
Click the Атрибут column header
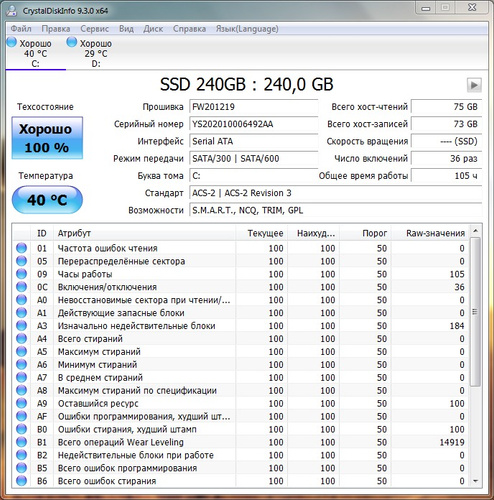pos(145,233)
